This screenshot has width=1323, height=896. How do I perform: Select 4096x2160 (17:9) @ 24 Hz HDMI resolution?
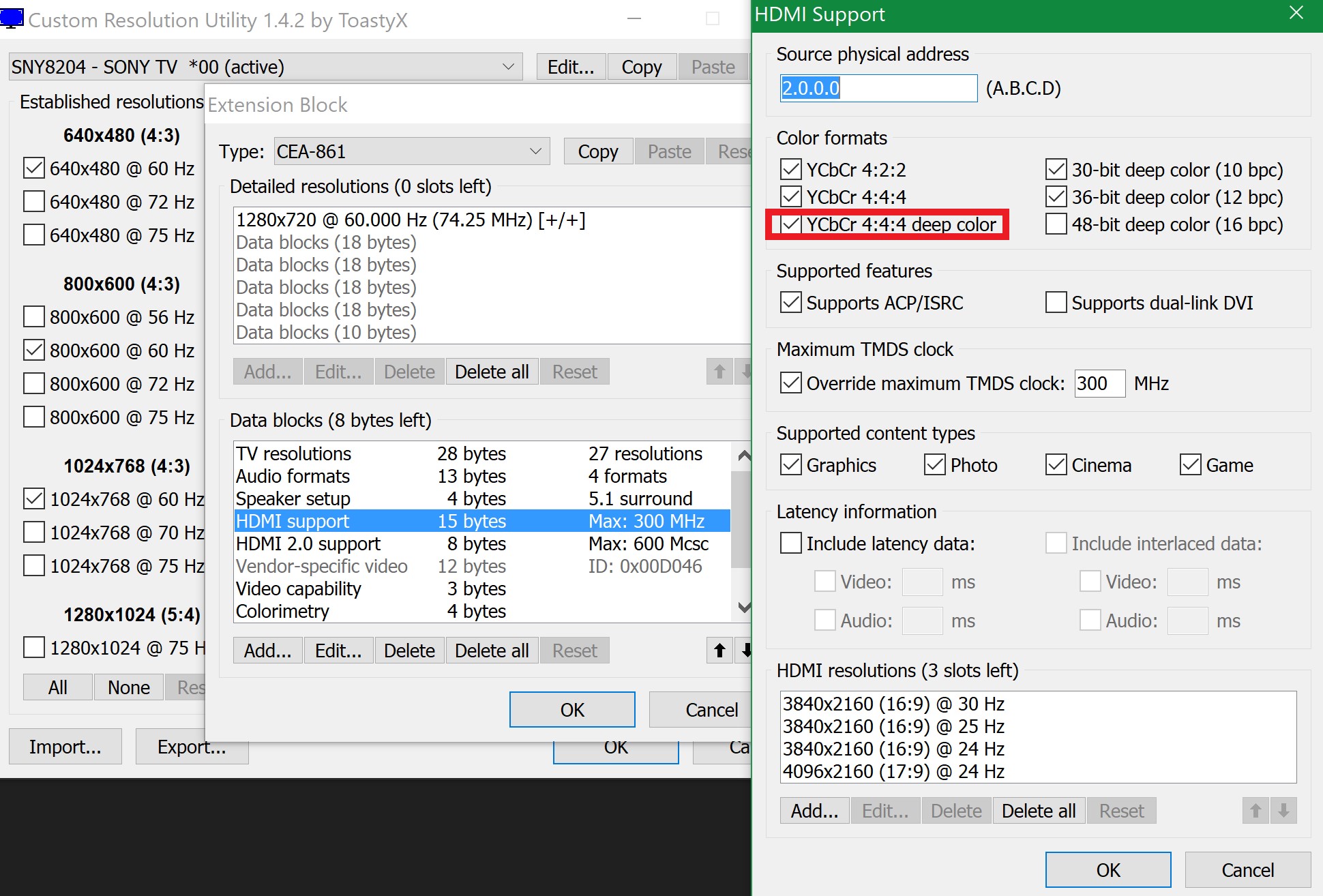[1038, 771]
